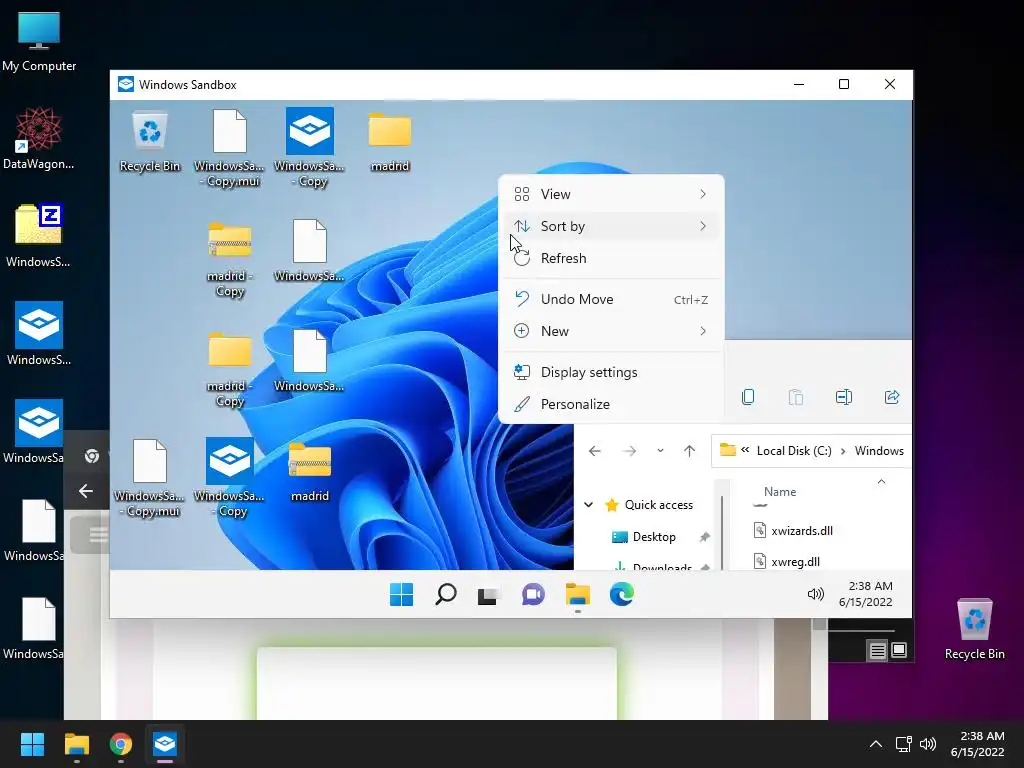Click volume icon in host tray
This screenshot has width=1024, height=768.
(x=927, y=744)
